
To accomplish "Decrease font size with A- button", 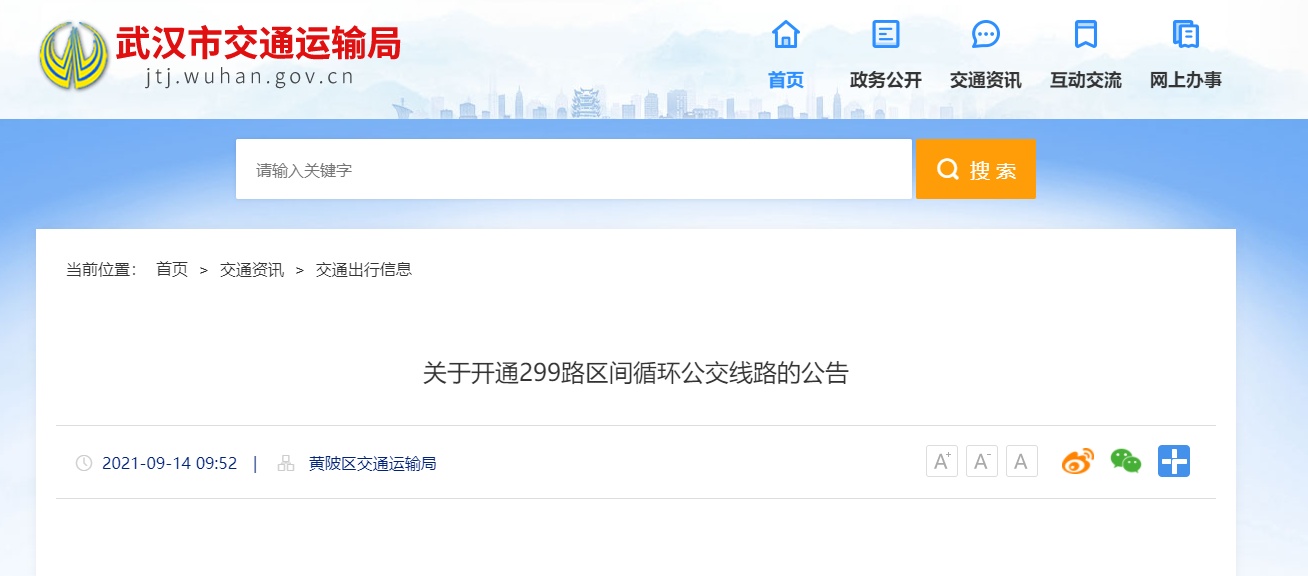I will tap(982, 461).
